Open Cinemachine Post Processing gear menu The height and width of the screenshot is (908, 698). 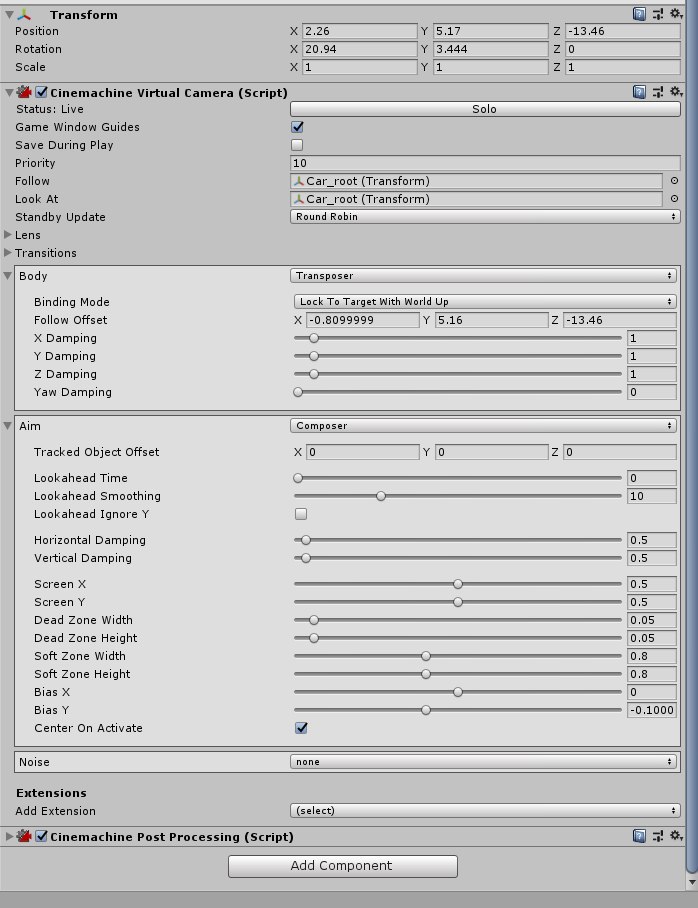coord(676,836)
